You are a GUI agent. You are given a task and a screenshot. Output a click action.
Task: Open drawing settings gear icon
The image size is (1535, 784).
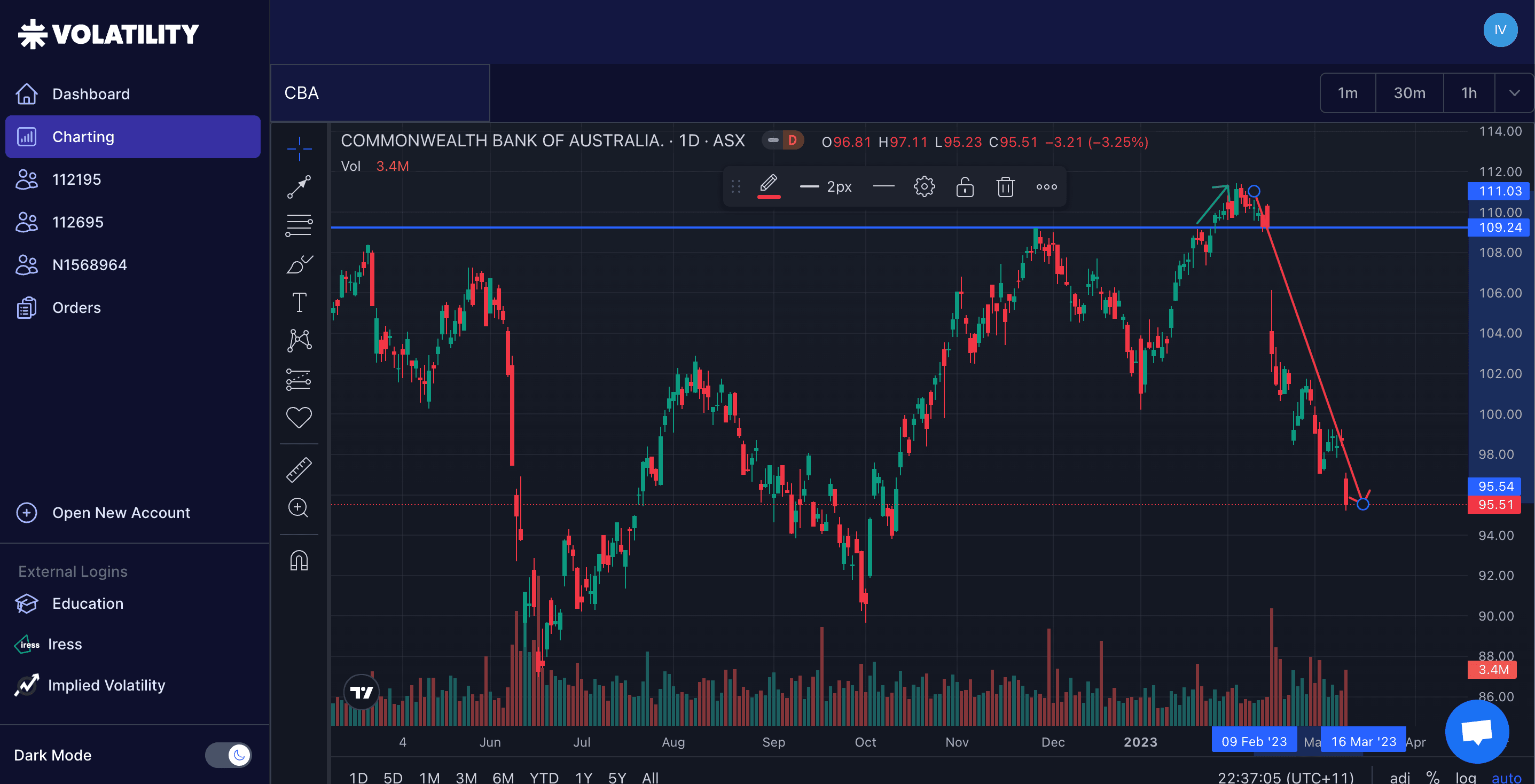click(x=924, y=186)
